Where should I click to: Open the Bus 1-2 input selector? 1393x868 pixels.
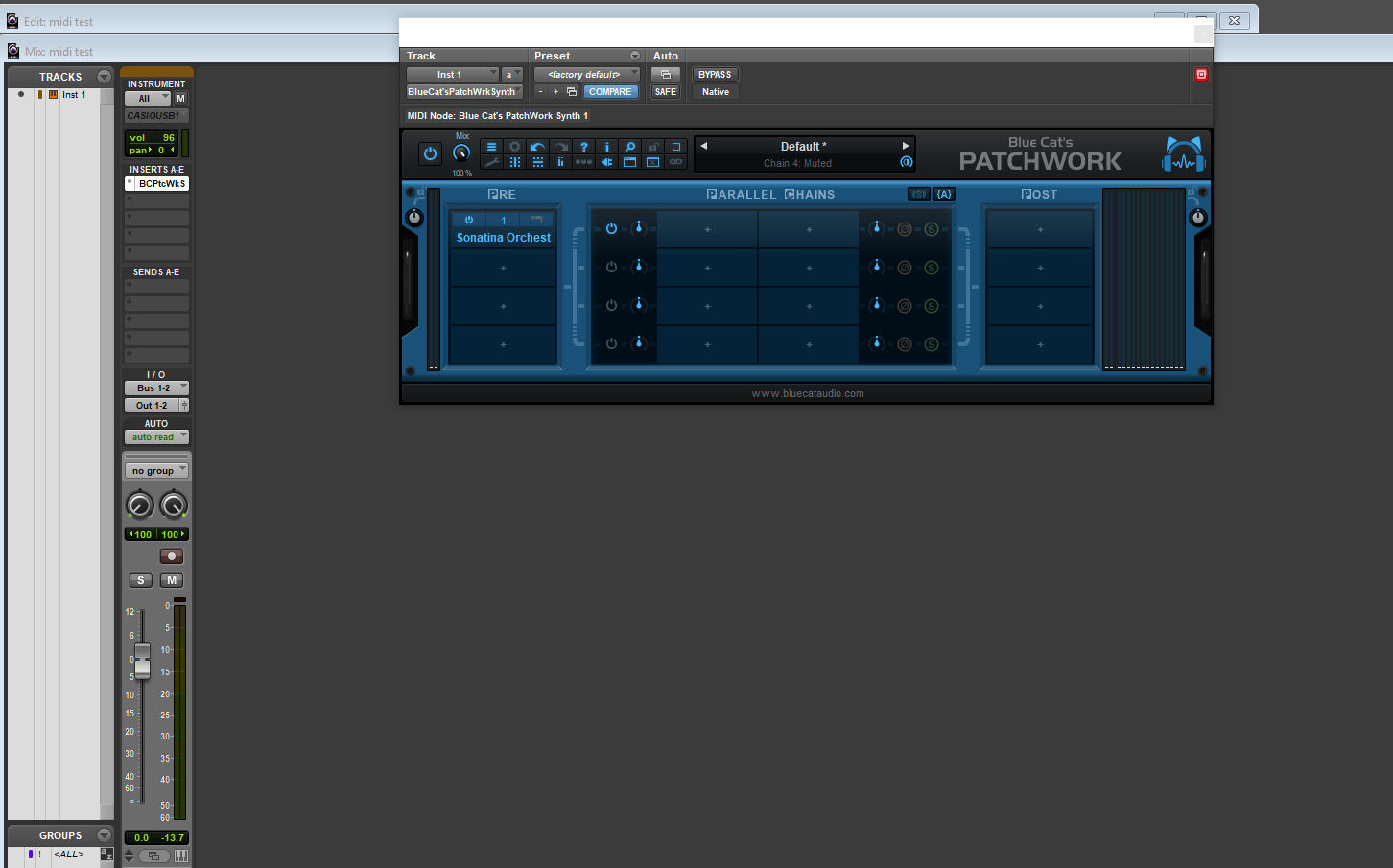(156, 387)
